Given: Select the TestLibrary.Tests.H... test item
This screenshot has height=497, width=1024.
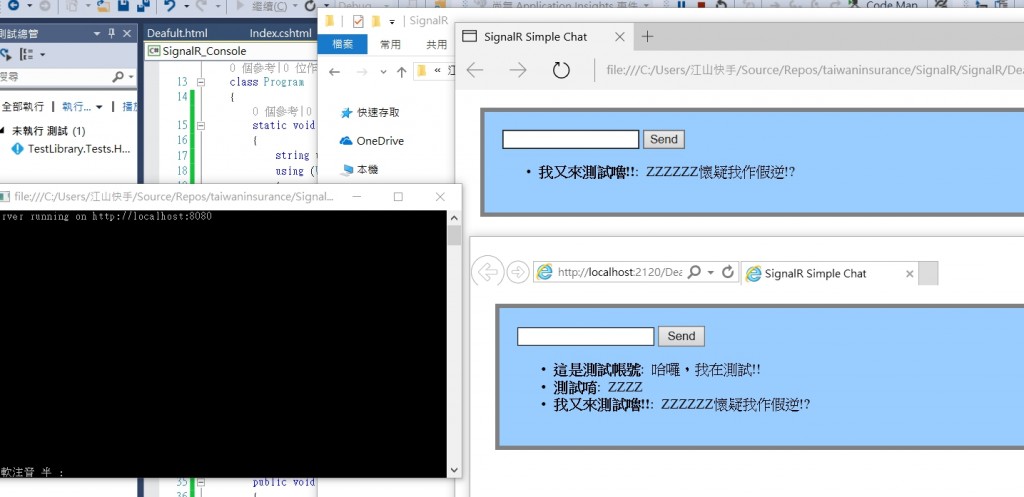Looking at the screenshot, I should pyautogui.click(x=72, y=149).
